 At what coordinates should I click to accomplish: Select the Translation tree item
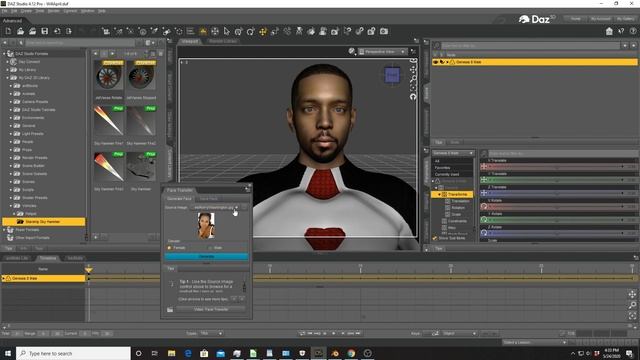(x=460, y=201)
